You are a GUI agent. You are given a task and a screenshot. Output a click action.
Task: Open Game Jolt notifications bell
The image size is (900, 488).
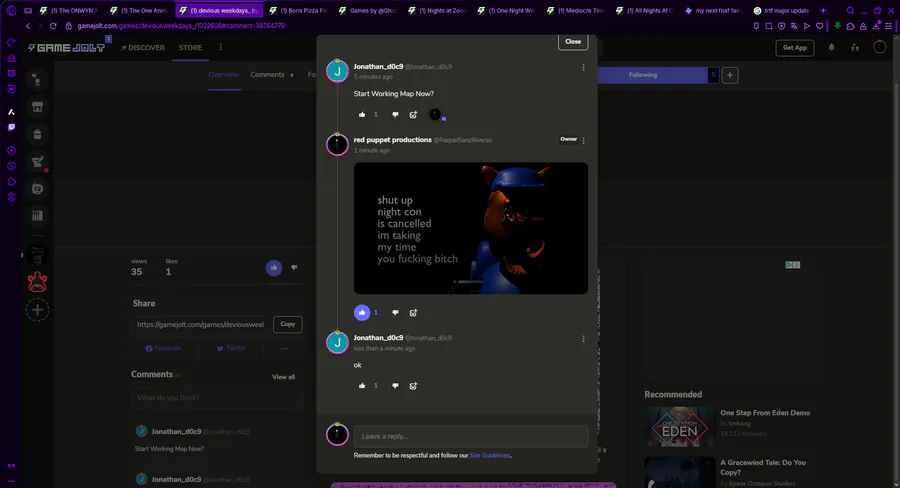point(831,48)
